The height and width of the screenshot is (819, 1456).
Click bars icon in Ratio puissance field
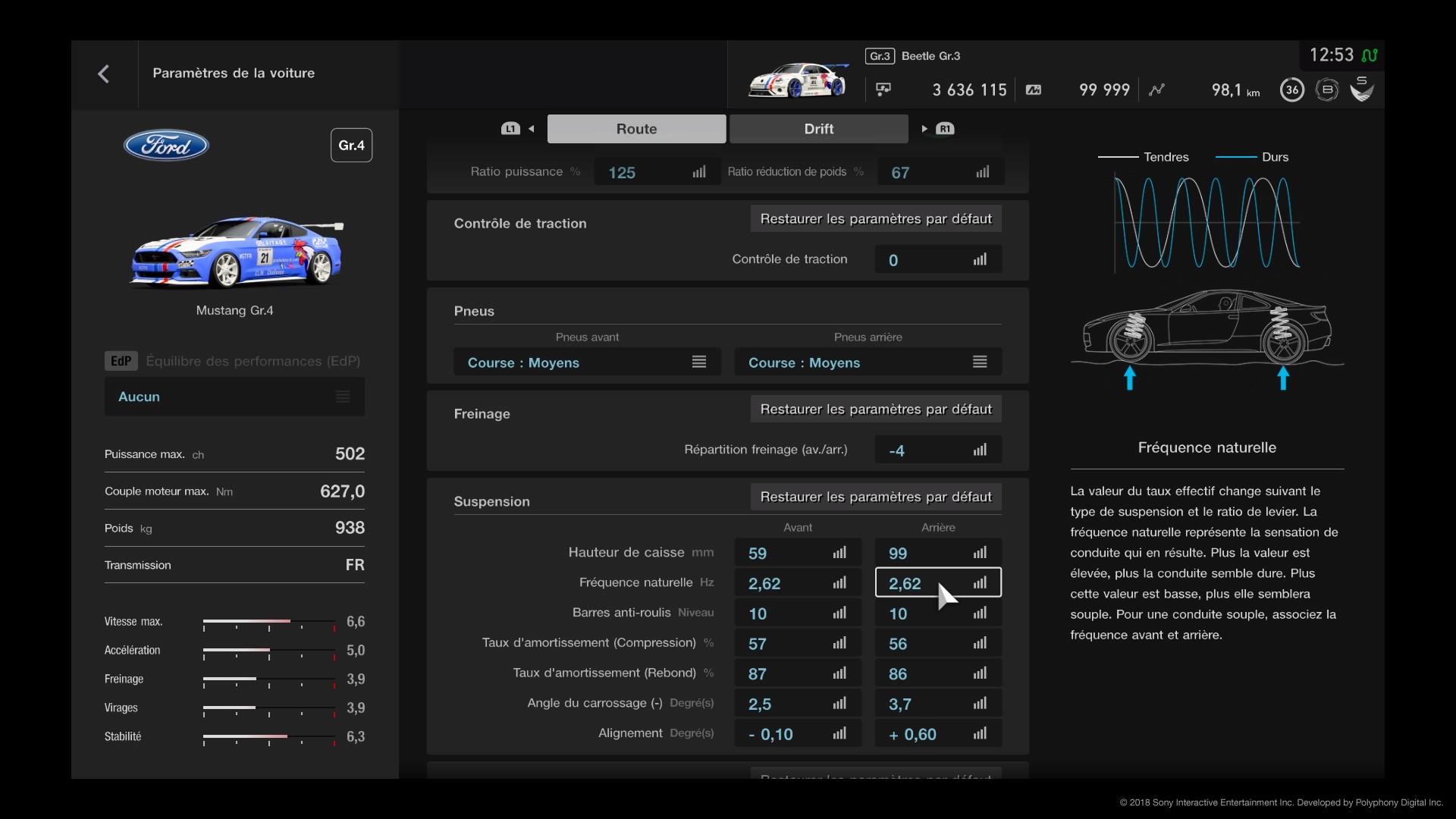699,172
